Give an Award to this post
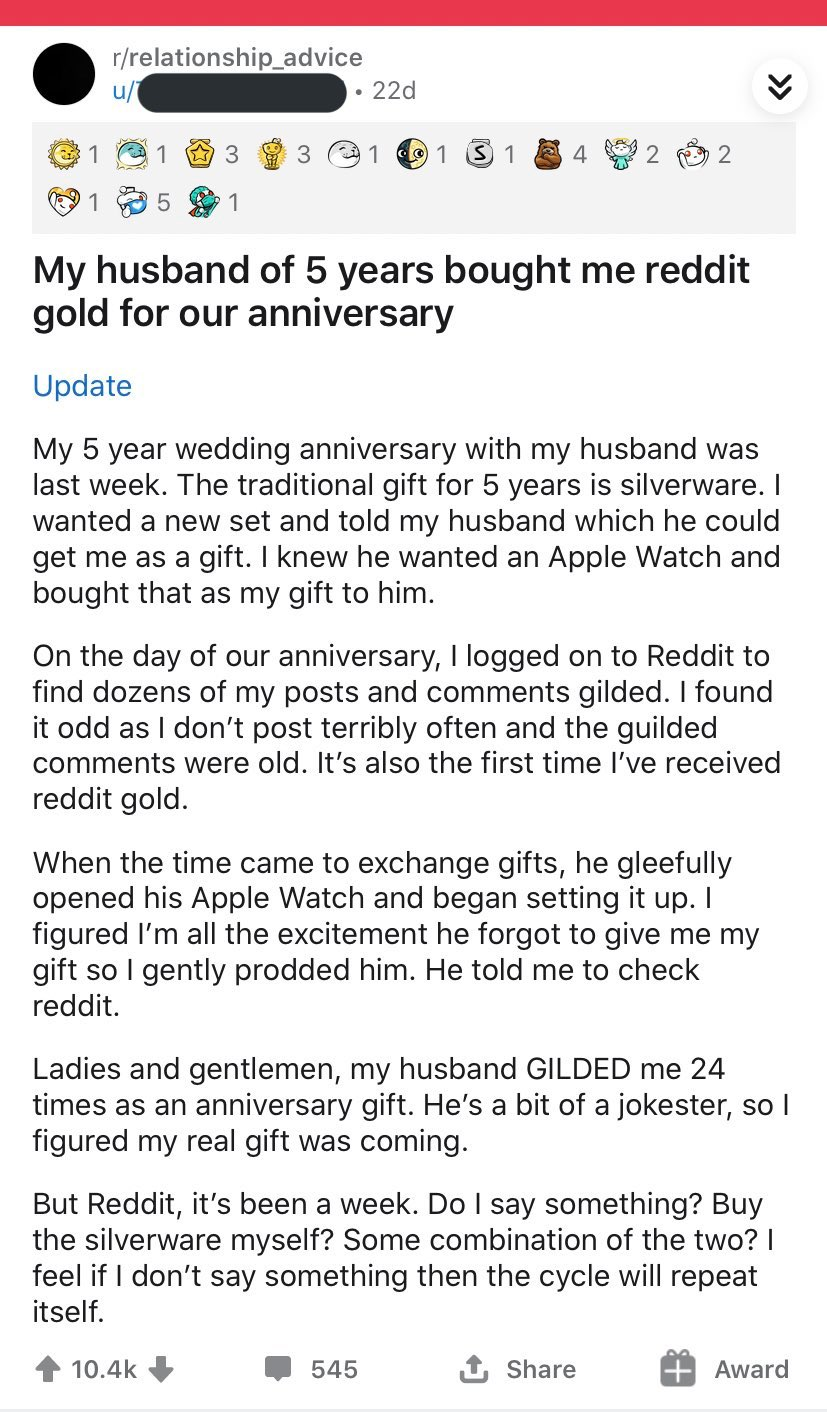Viewport: 827px width, 1412px height. coord(725,1369)
